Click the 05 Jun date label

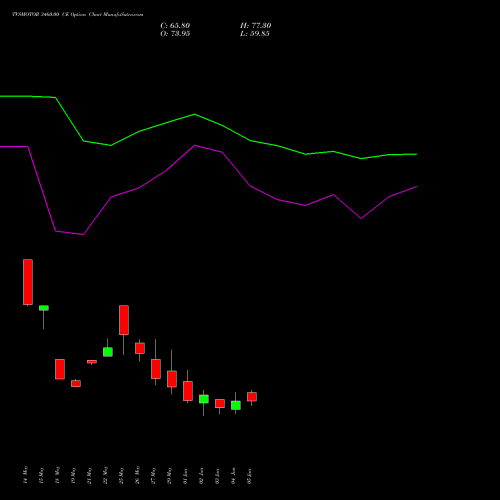pyautogui.click(x=250, y=475)
